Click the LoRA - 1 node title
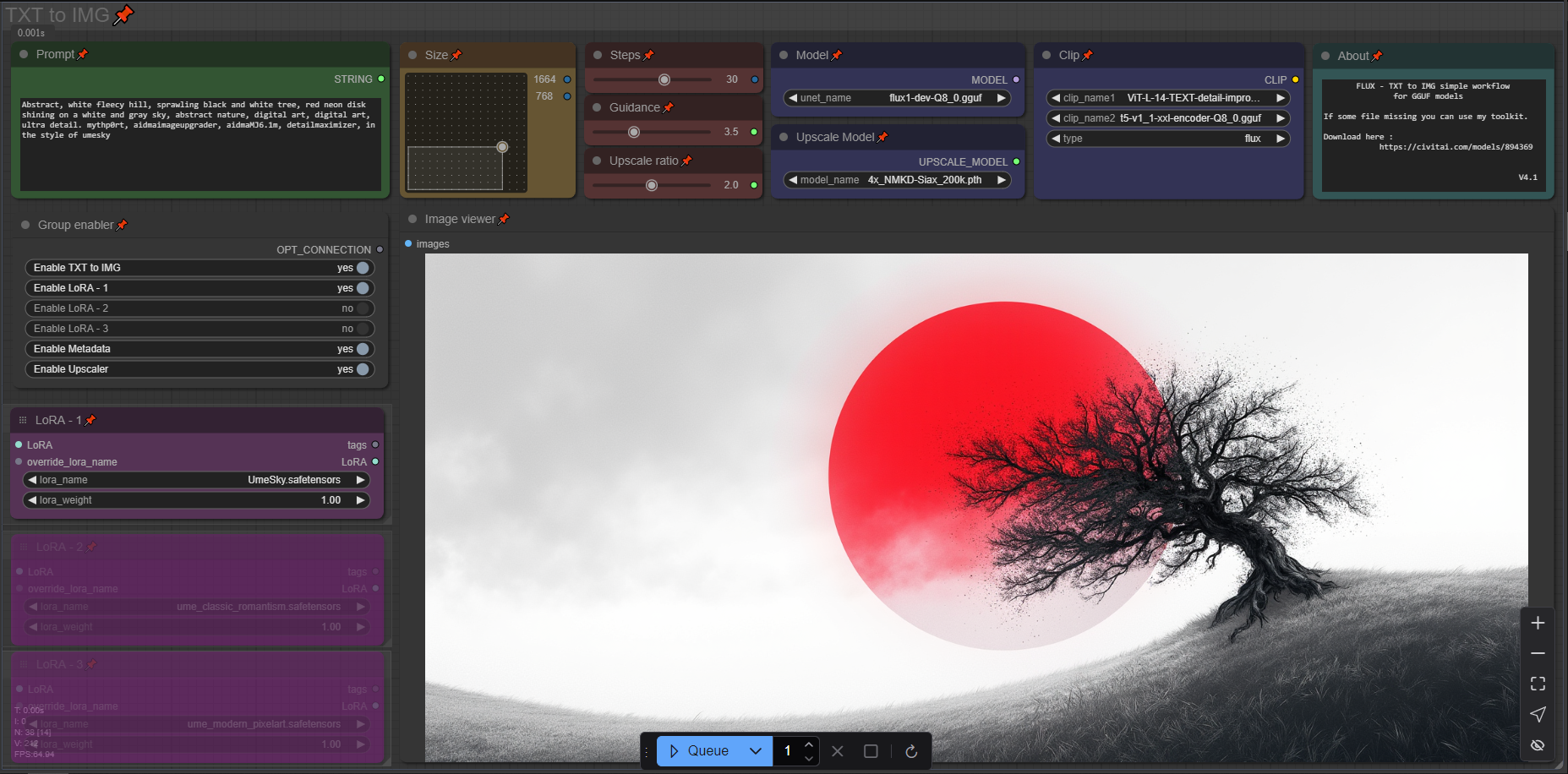 (x=57, y=420)
